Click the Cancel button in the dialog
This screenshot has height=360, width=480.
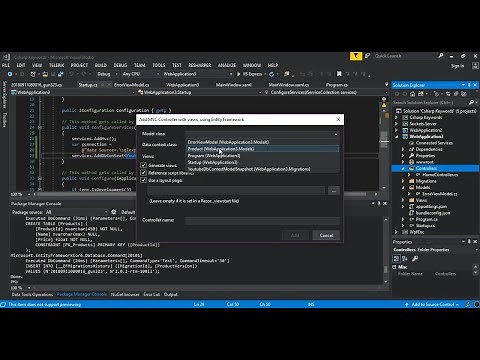click(x=326, y=235)
